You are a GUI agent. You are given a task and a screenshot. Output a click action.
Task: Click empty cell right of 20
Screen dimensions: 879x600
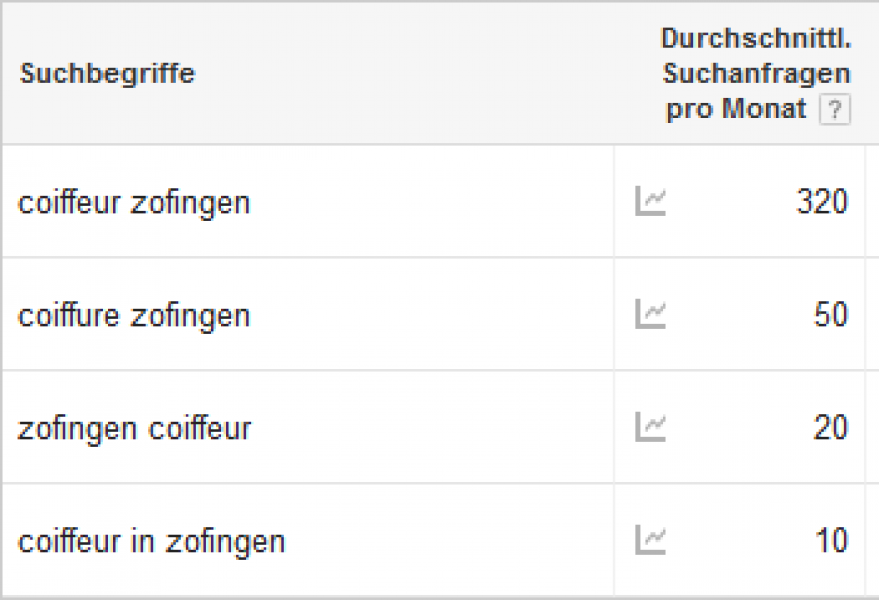[872, 429]
